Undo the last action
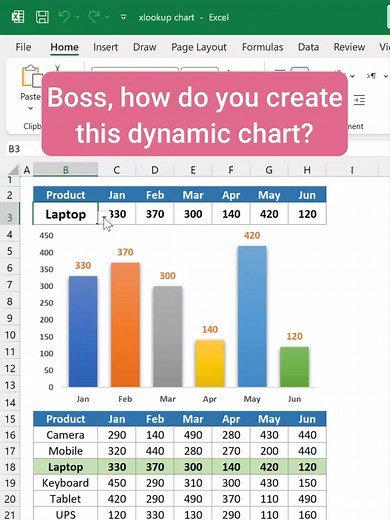Screen dimensions: 390x520 [x=64, y=17]
